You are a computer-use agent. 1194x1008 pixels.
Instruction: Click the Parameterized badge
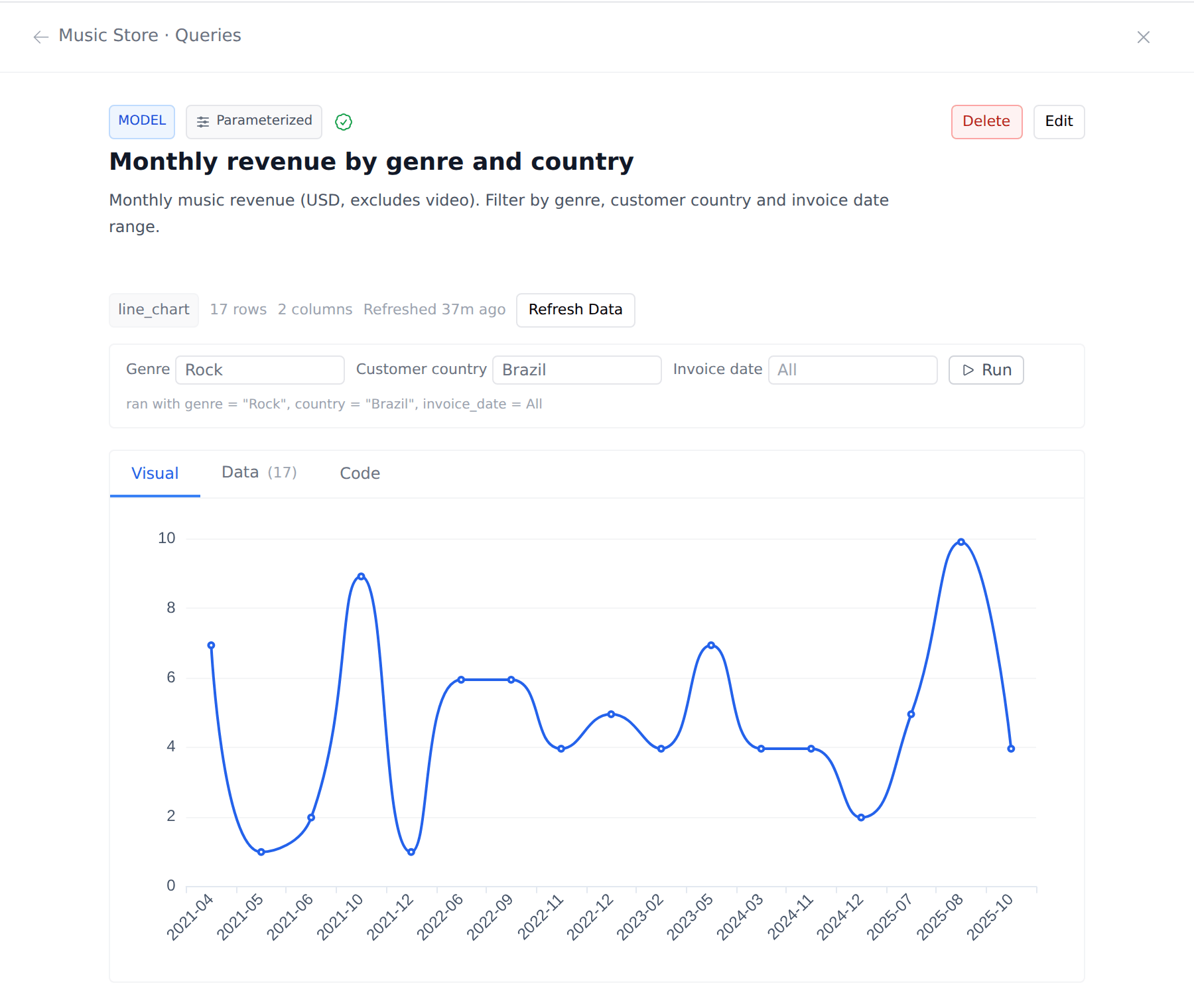[x=254, y=121]
